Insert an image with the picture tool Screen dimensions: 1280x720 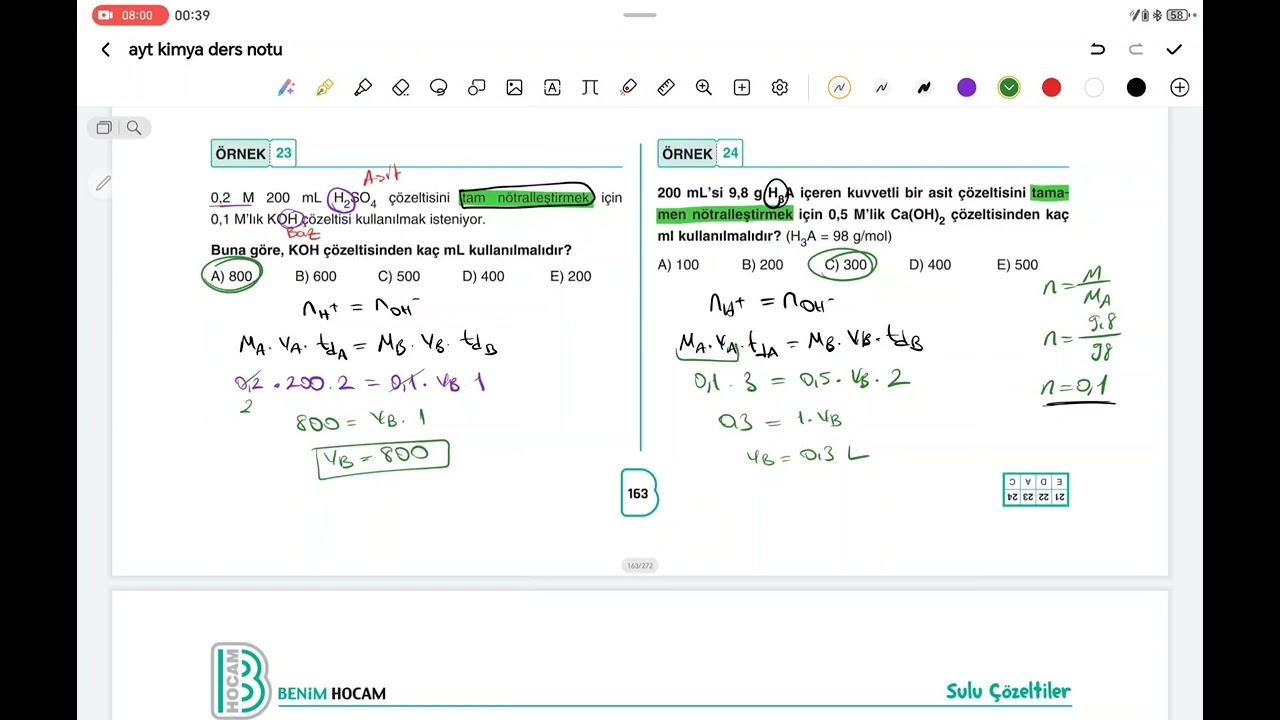tap(514, 88)
